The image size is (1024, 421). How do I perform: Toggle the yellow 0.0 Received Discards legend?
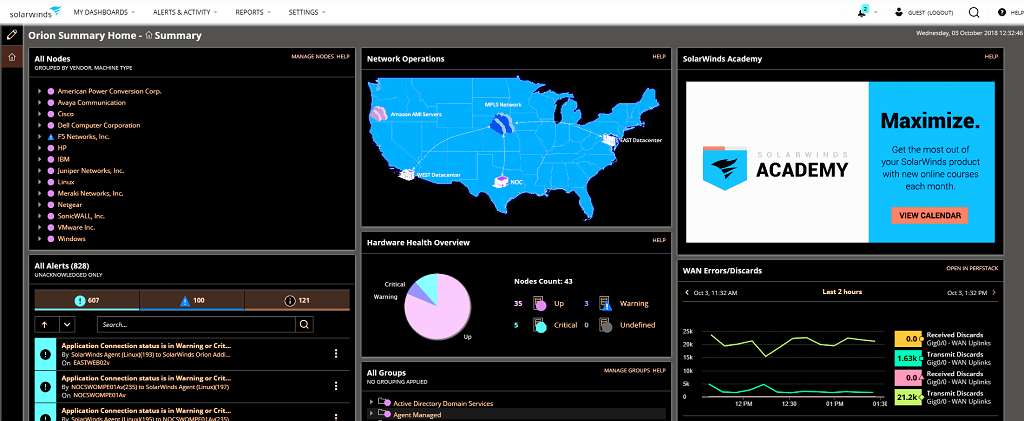click(x=908, y=339)
